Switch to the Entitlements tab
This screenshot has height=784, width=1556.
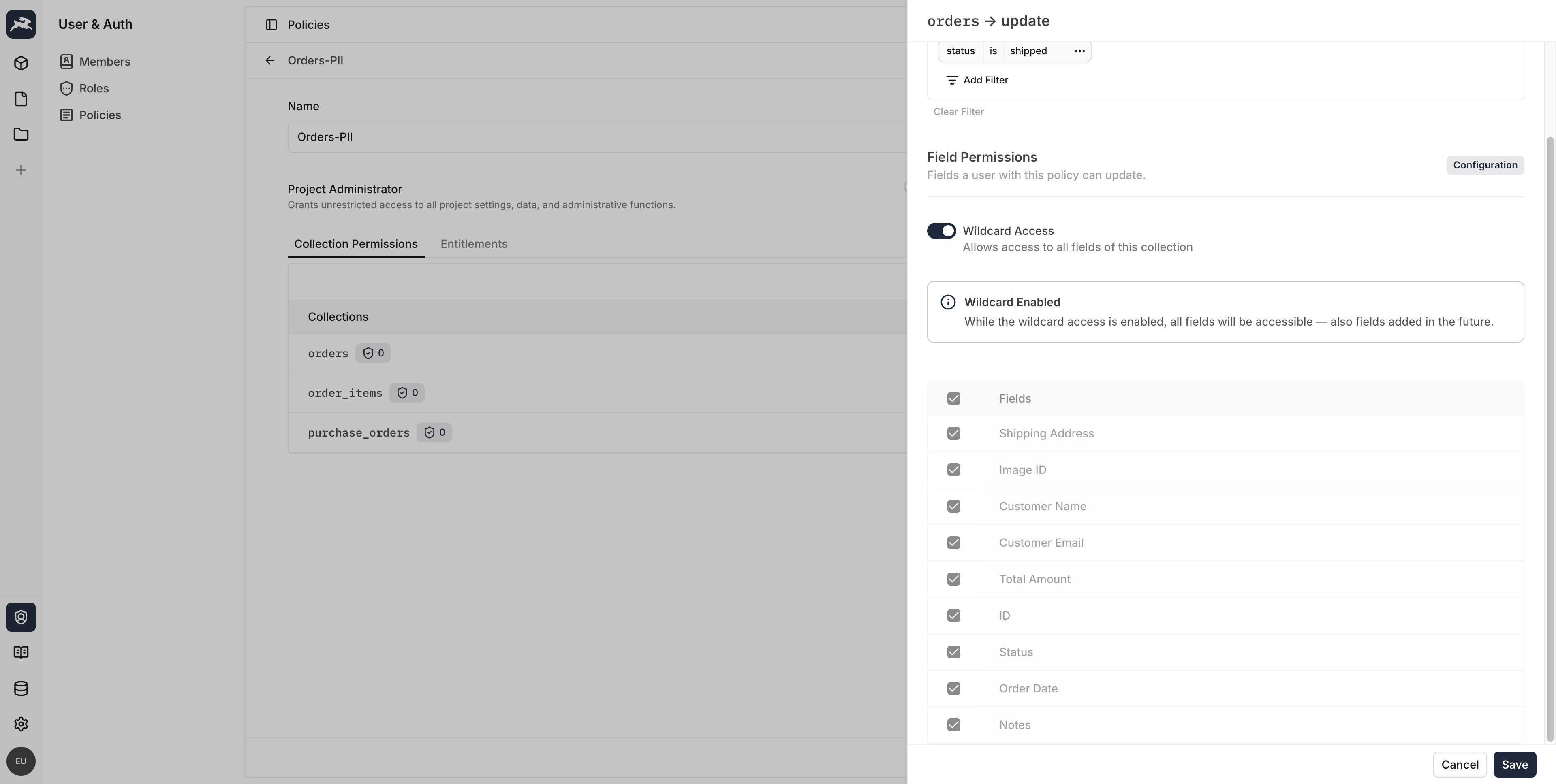474,244
